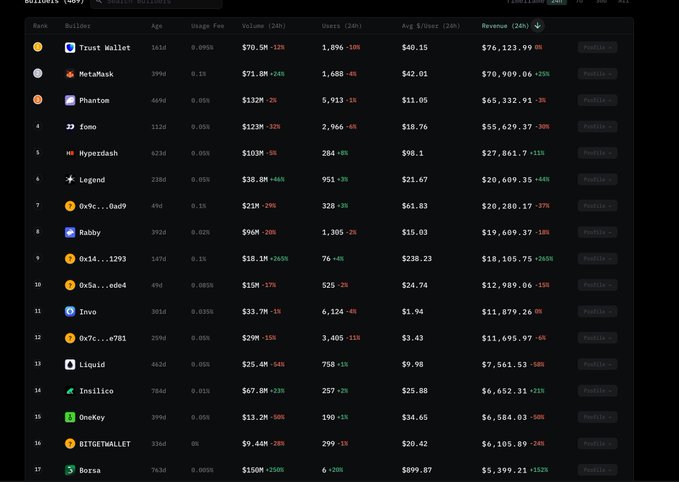Open Profile button for 0x14...1293
The width and height of the screenshot is (679, 482).
point(597,259)
